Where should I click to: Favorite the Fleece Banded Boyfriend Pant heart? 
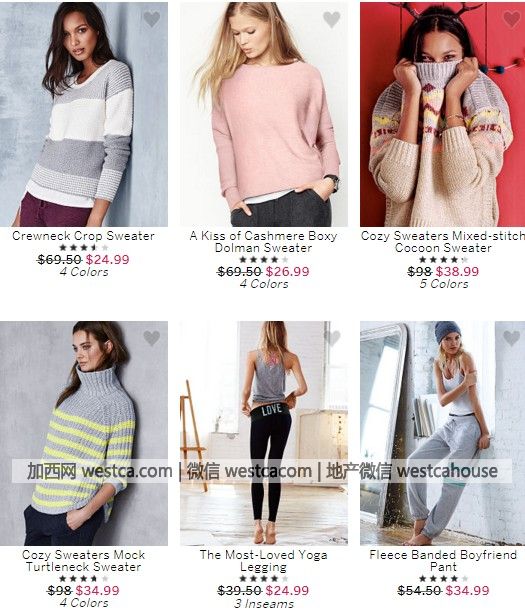click(x=511, y=338)
